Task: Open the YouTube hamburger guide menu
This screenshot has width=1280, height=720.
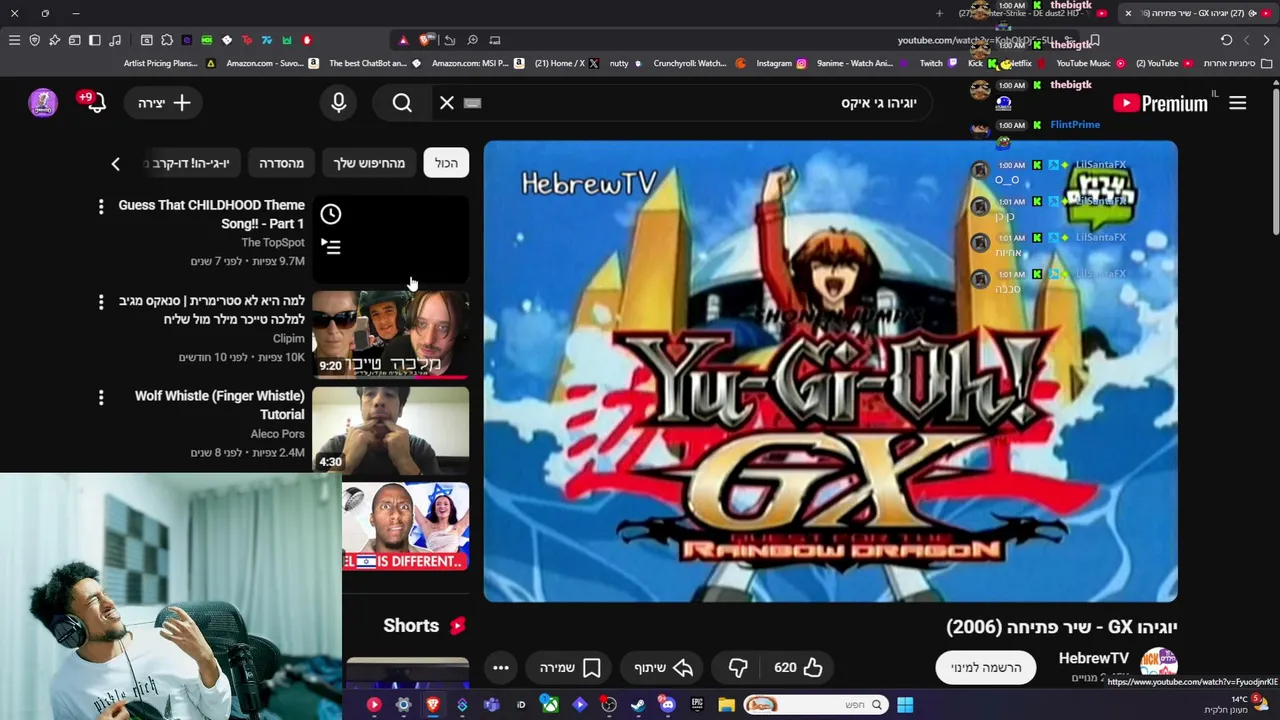Action: pos(1238,103)
